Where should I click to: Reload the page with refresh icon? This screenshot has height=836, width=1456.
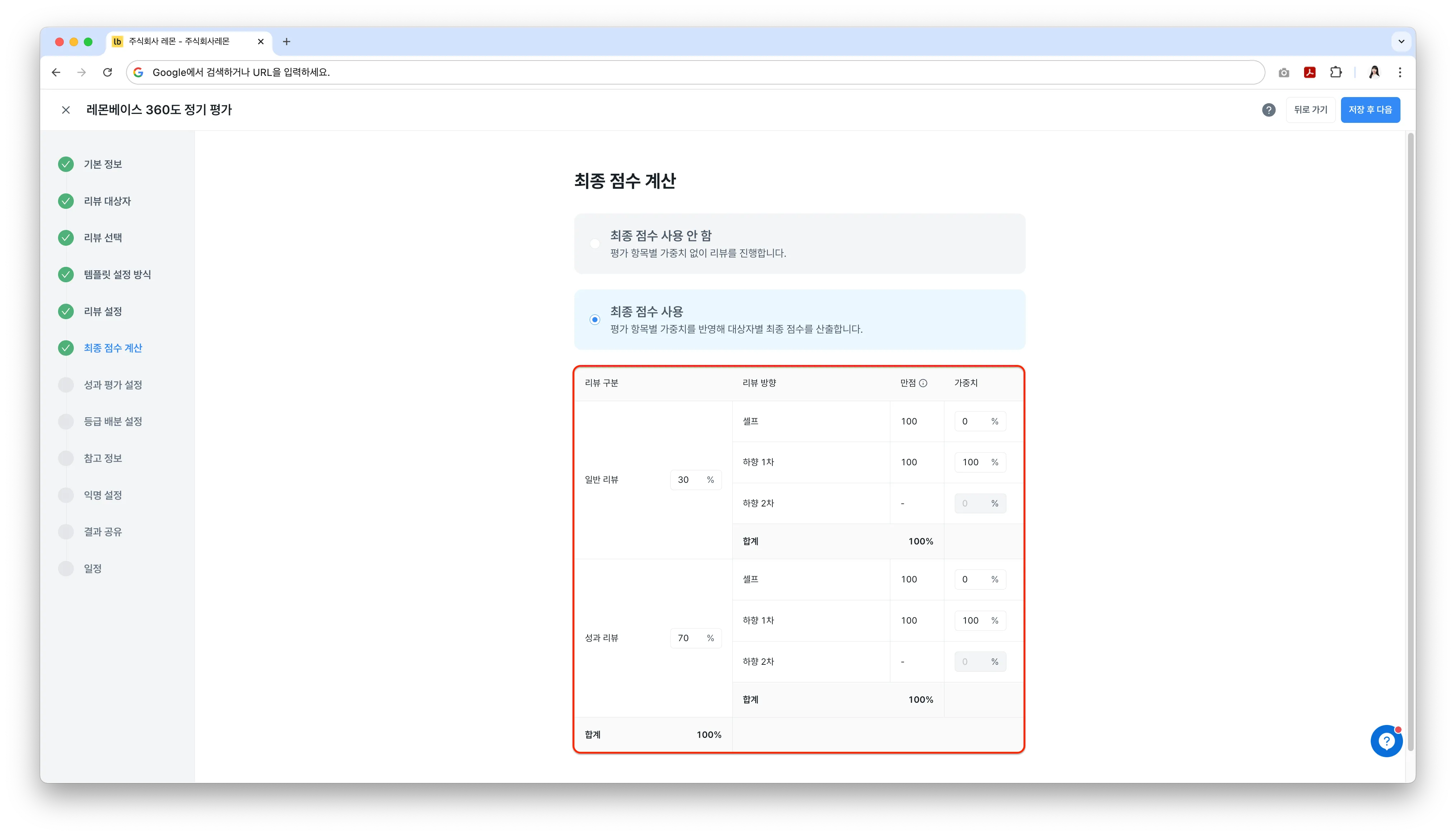pyautogui.click(x=107, y=72)
